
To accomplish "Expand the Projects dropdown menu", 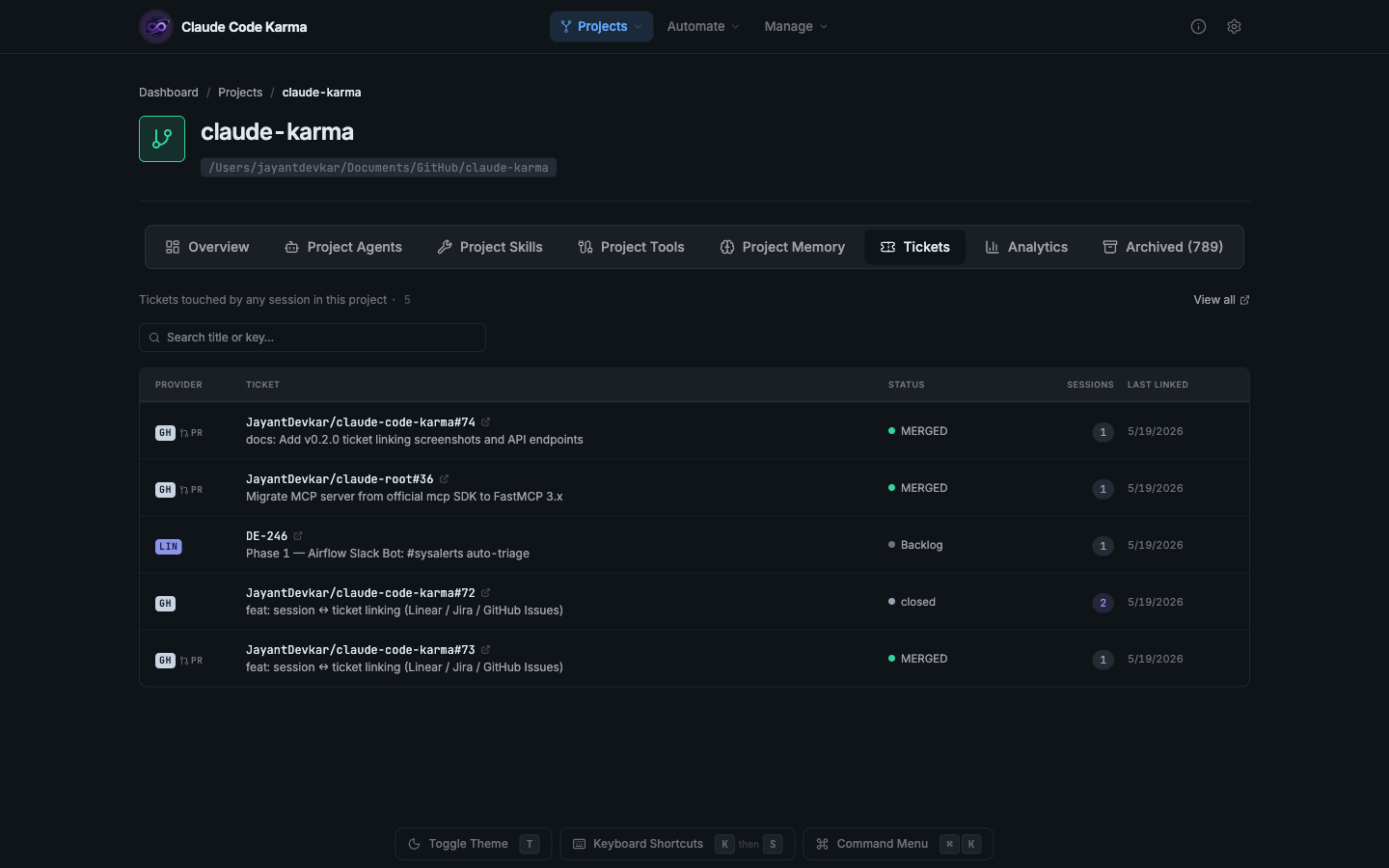I will tap(601, 27).
